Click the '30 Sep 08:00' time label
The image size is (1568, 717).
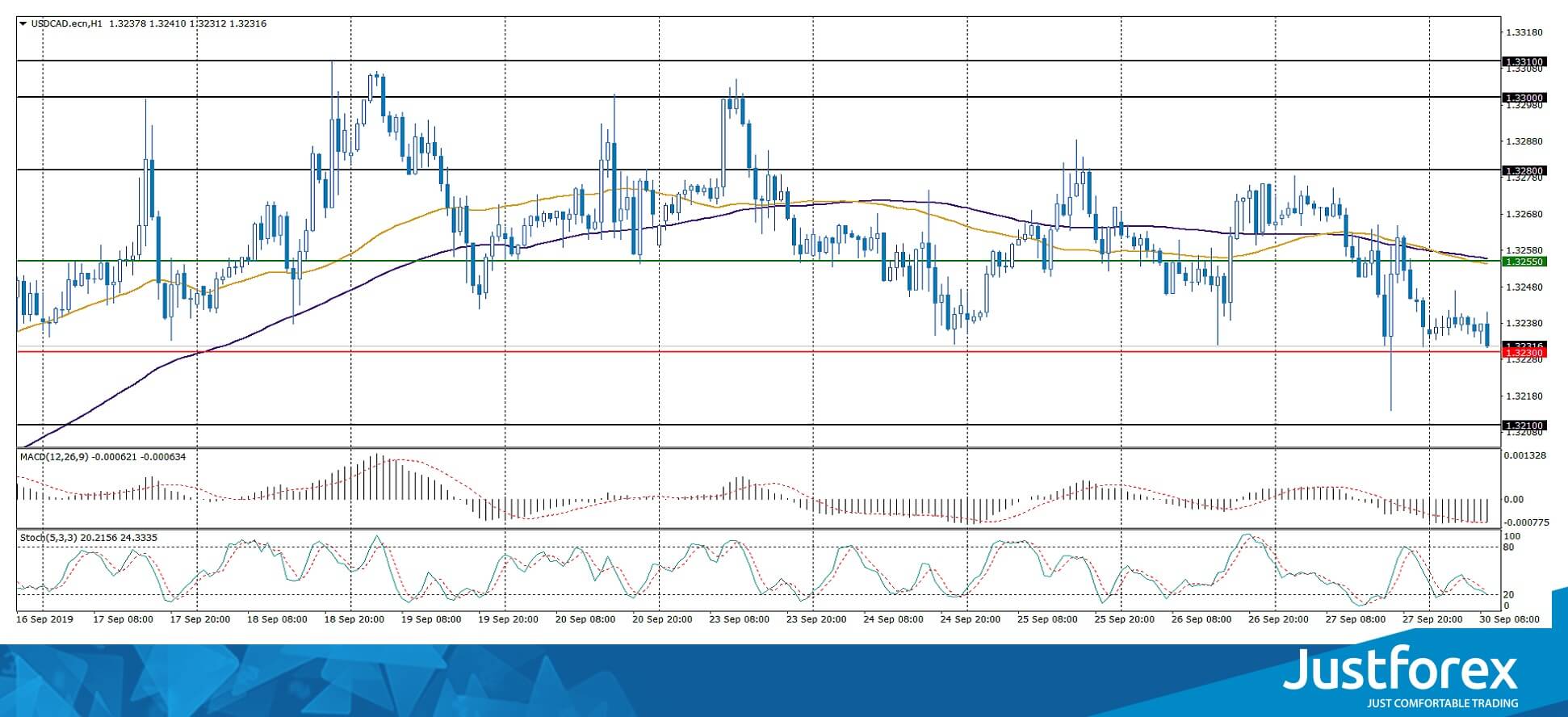tap(1511, 619)
